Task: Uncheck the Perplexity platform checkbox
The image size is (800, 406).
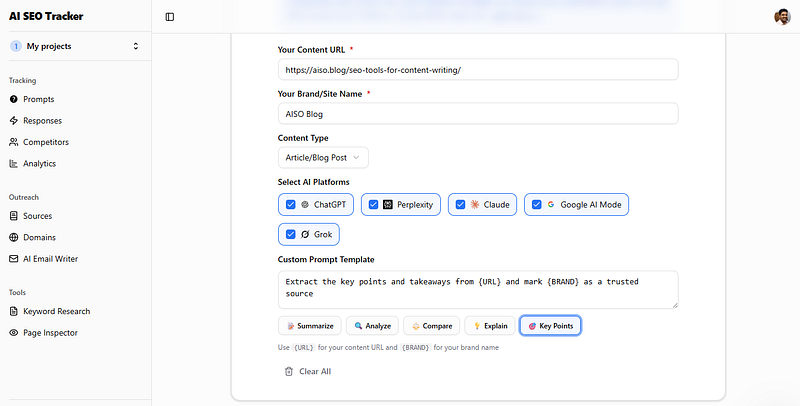Action: [373, 205]
